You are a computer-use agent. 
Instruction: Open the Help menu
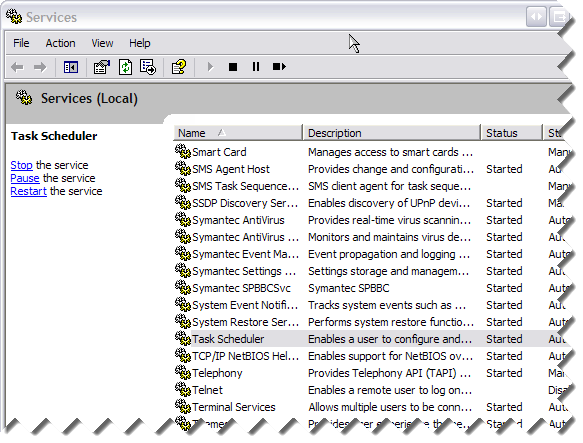(140, 43)
